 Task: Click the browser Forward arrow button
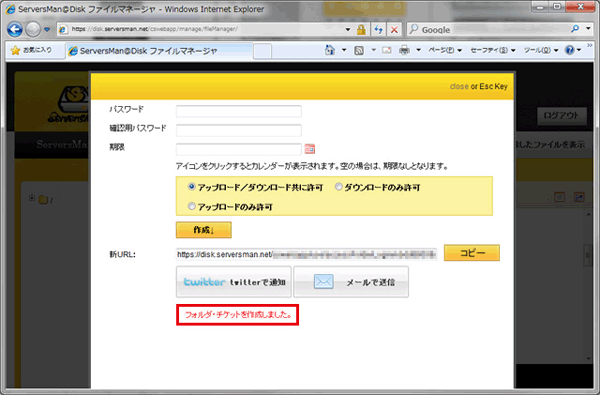click(33, 29)
